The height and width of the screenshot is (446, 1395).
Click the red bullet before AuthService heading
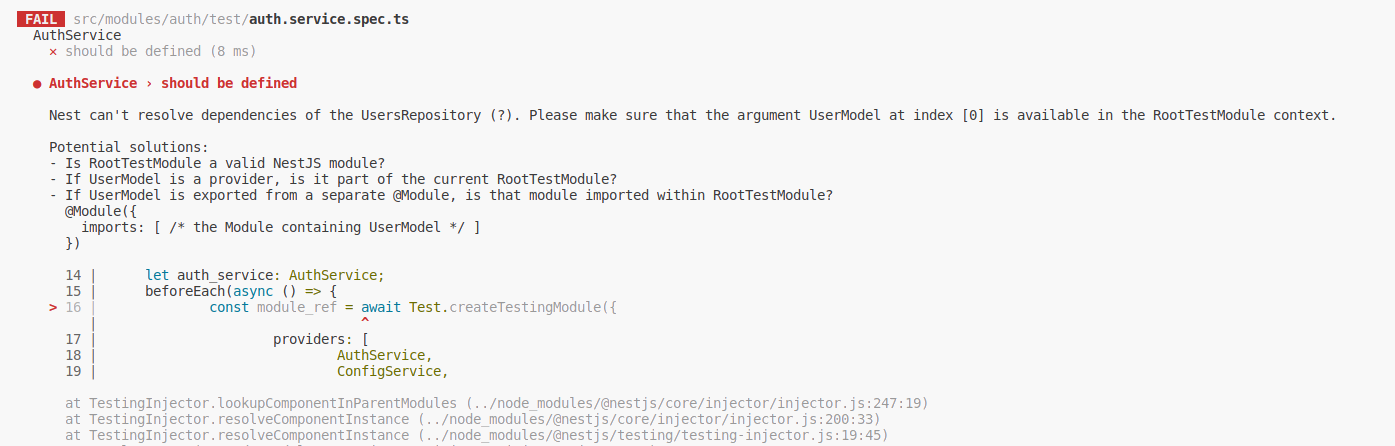(x=37, y=84)
